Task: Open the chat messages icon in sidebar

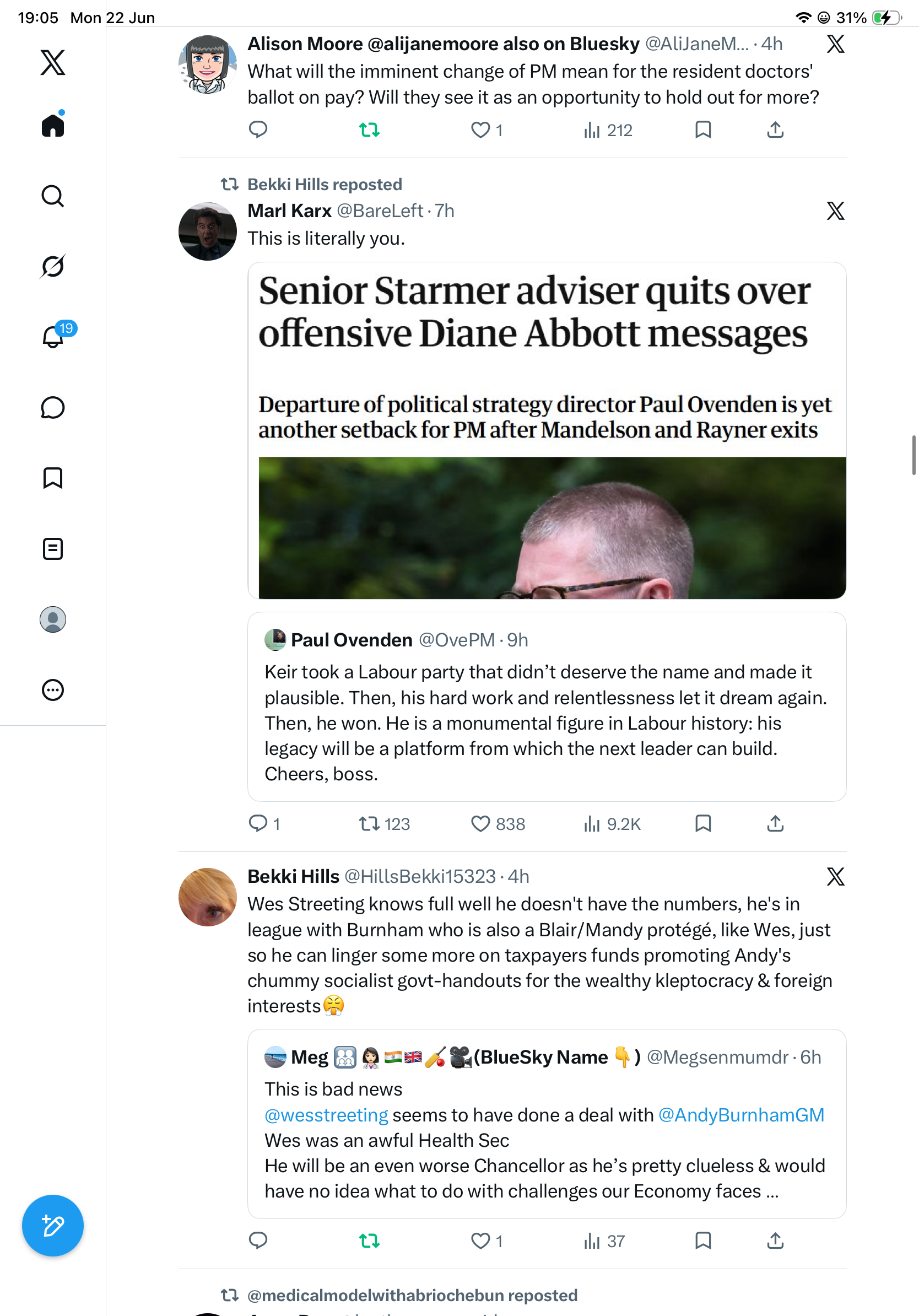Action: click(x=53, y=407)
